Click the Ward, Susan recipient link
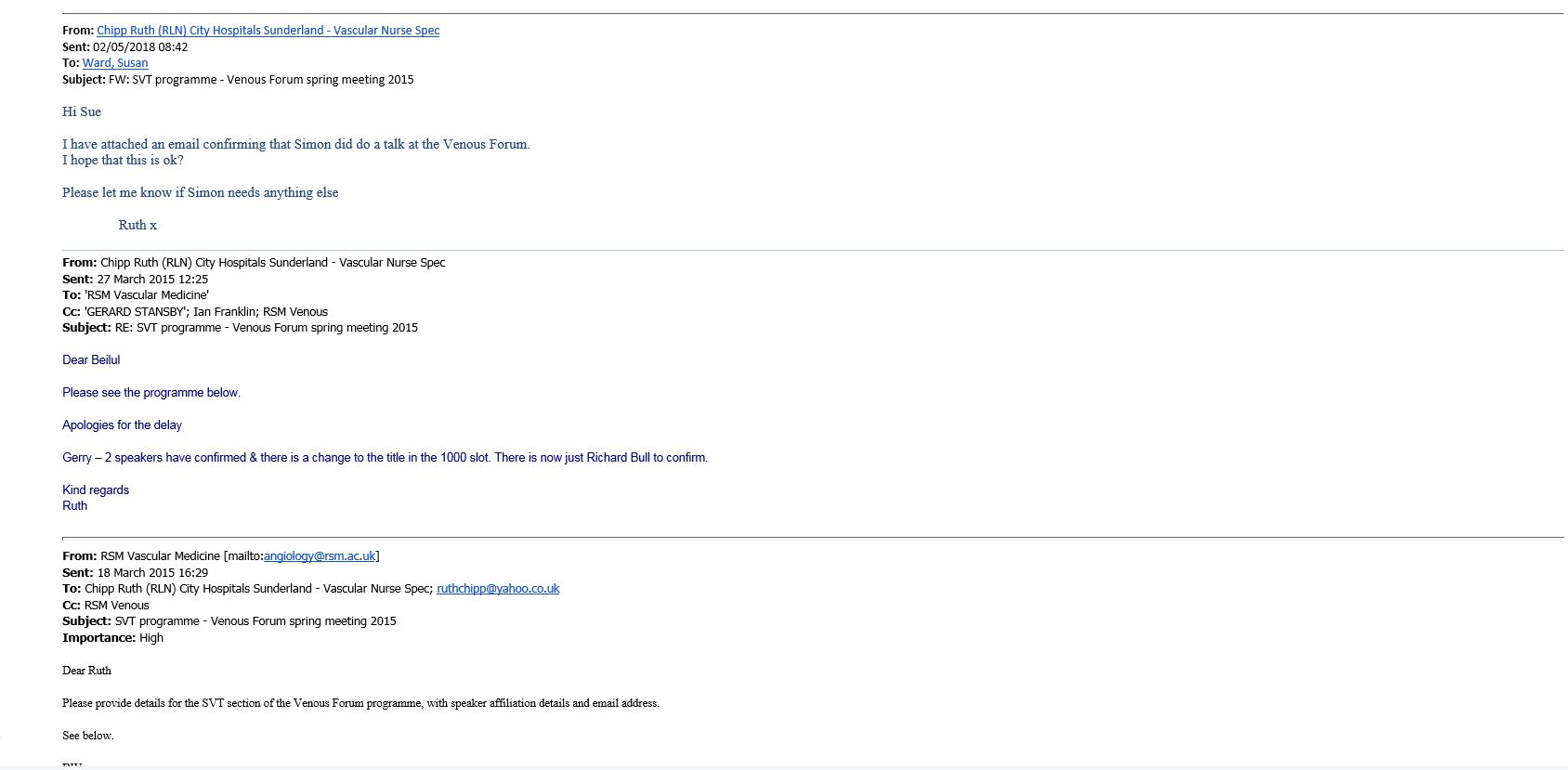Screen dimensions: 1568x770 [x=115, y=63]
